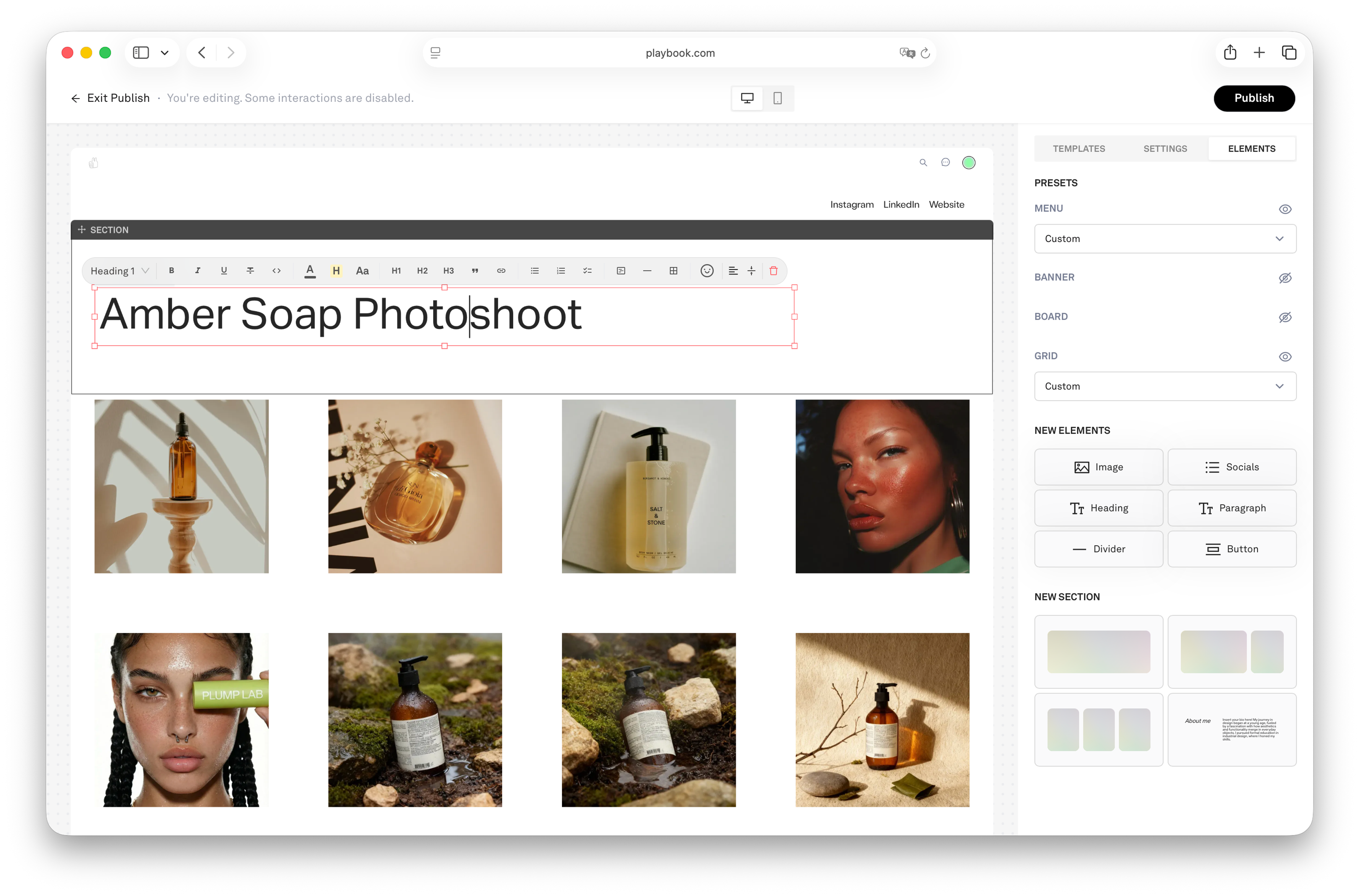Set heading level to H2
Screen dimensions: 1359x896
422,271
